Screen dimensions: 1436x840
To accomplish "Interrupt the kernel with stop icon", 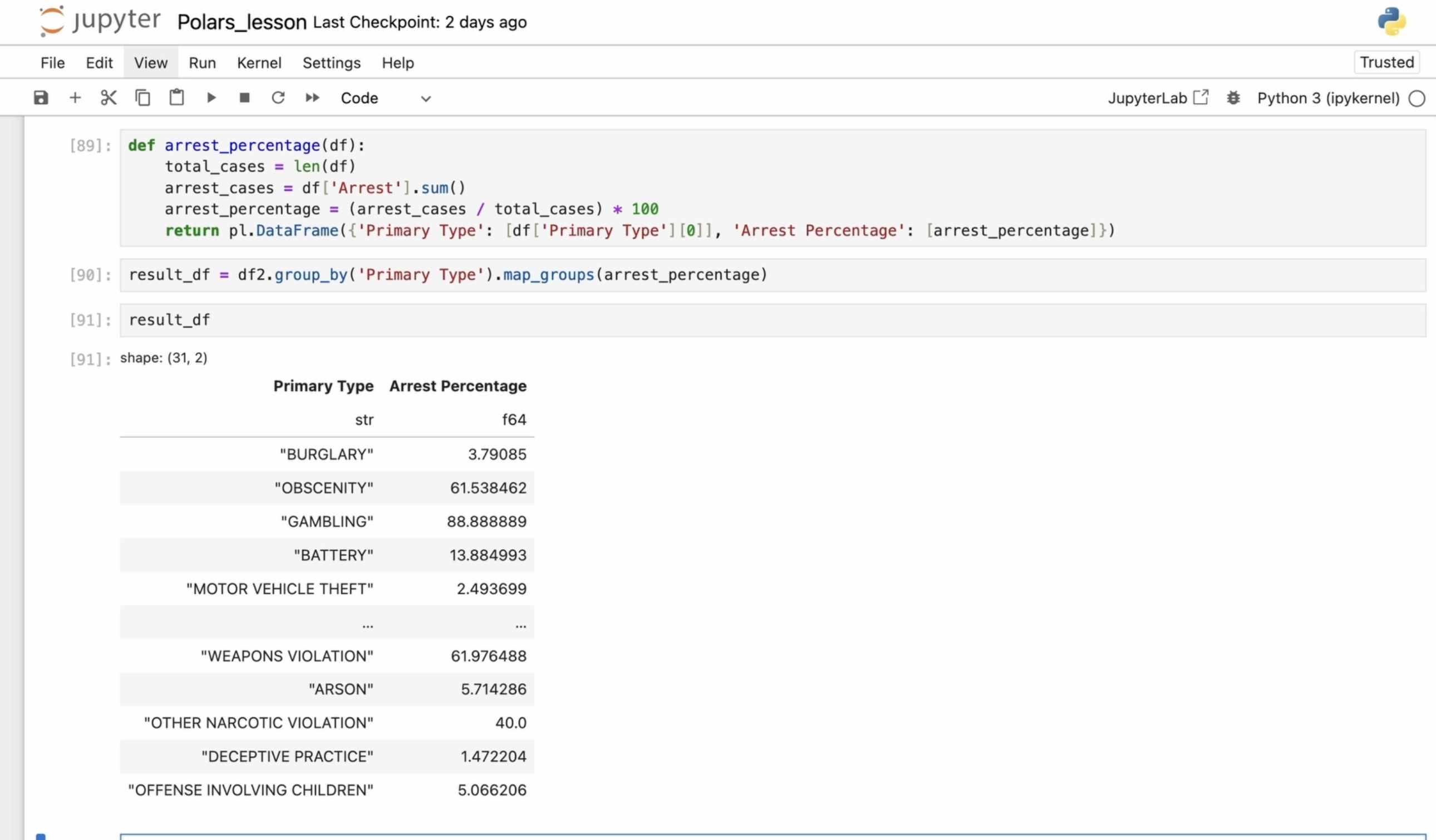I will click(x=244, y=98).
